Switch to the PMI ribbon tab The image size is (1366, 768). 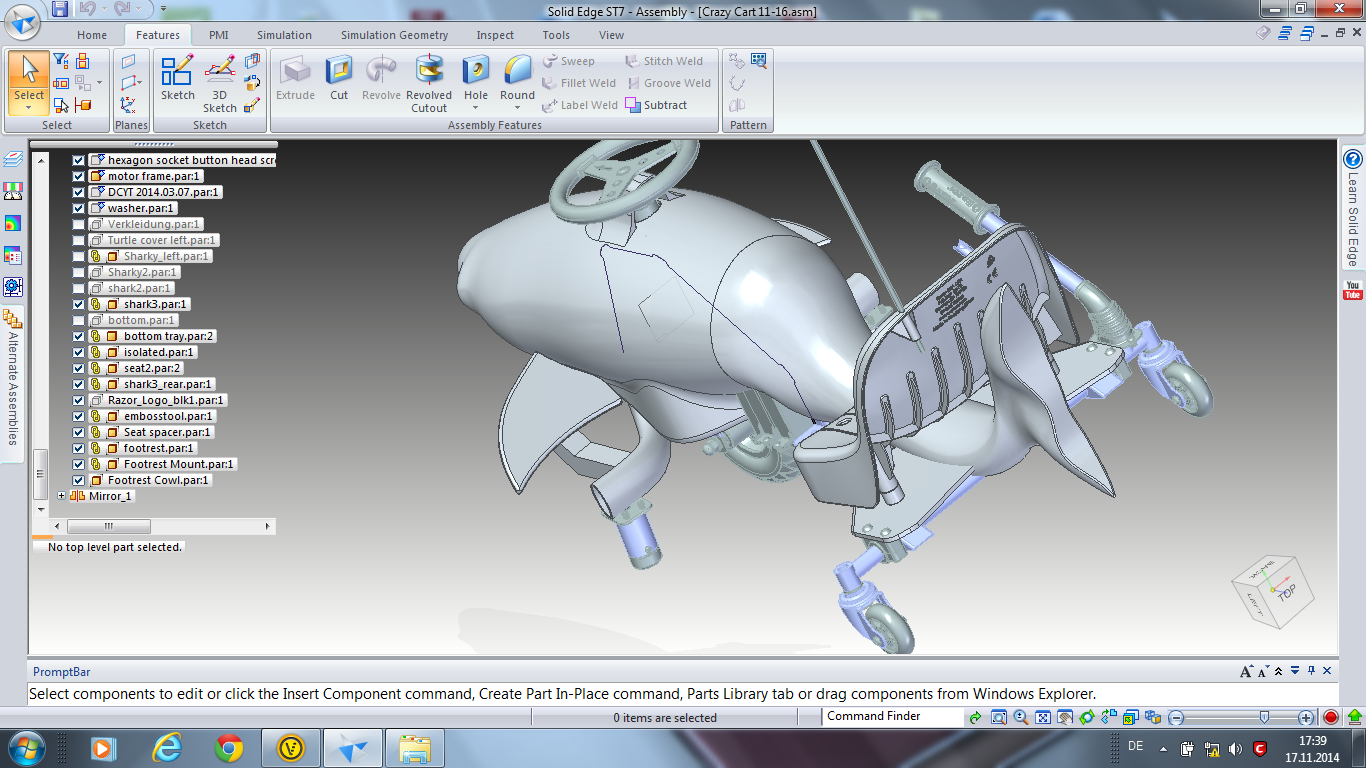(218, 35)
